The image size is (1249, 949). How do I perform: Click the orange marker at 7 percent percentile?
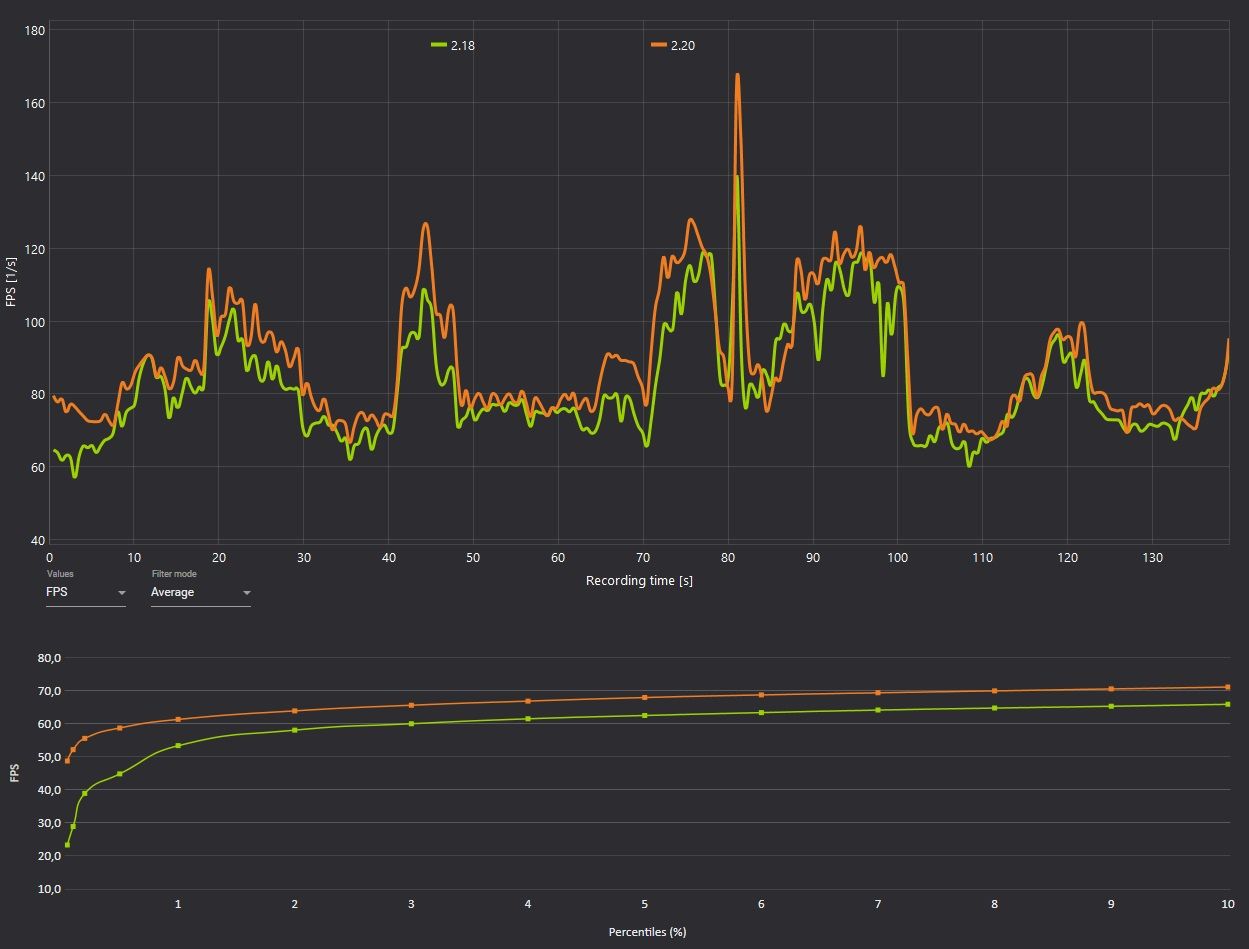(878, 692)
